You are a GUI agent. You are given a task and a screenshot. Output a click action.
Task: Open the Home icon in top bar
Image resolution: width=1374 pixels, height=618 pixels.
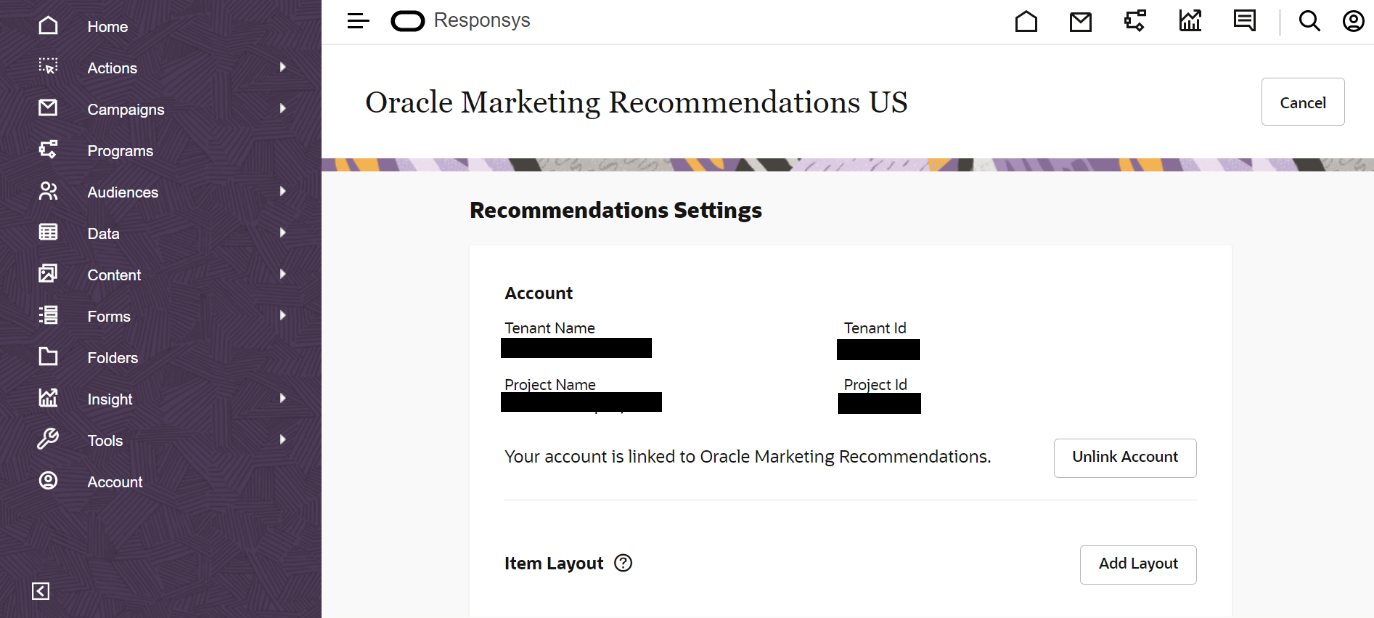point(1026,21)
